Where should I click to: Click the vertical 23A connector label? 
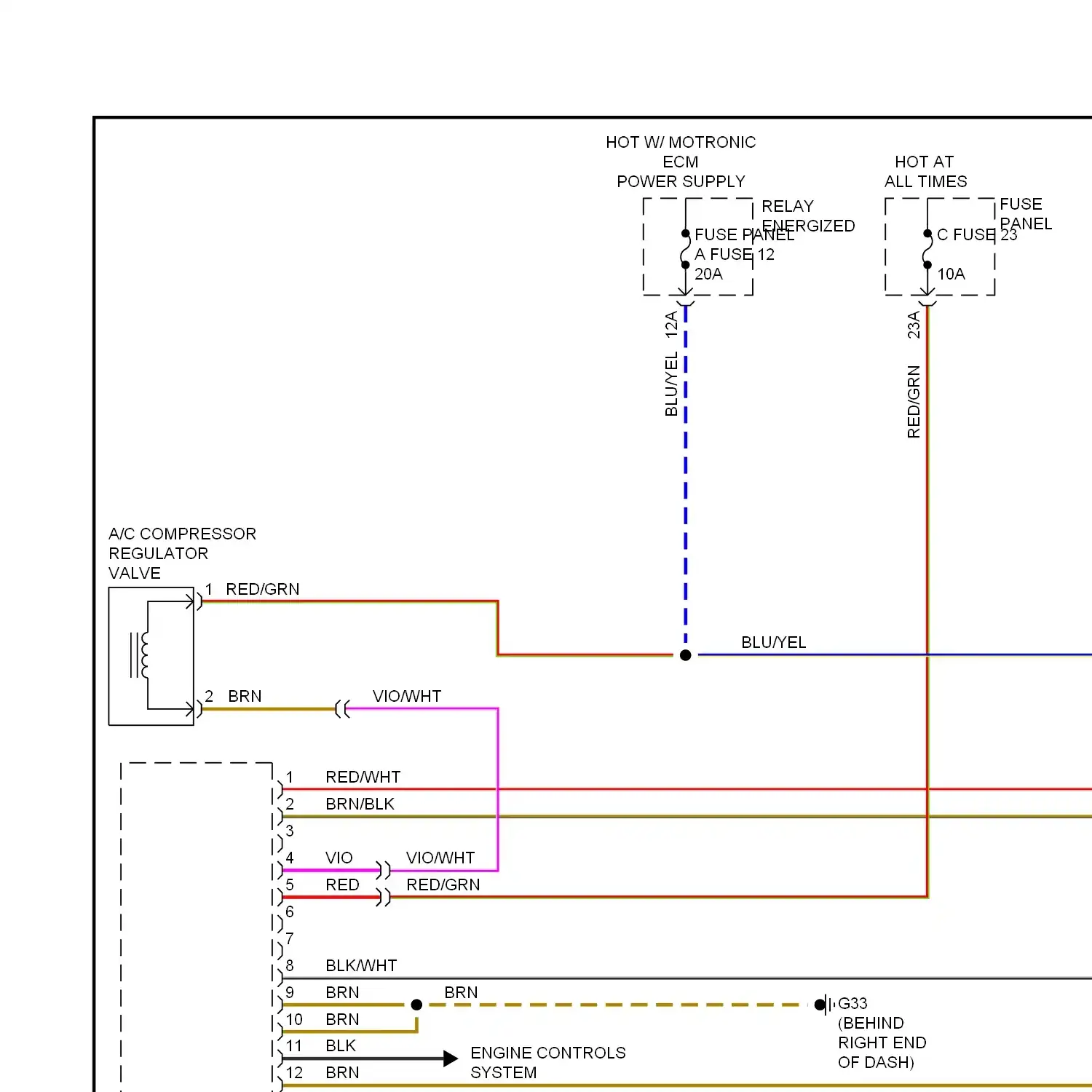click(x=914, y=325)
